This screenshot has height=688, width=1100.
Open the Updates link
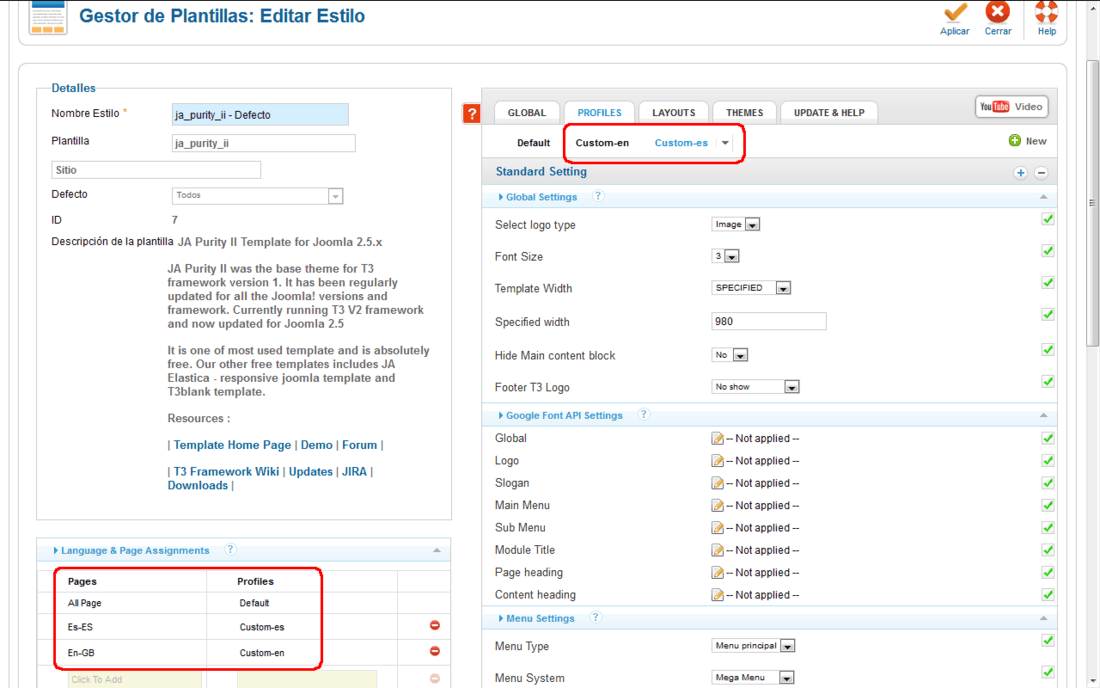(x=311, y=471)
